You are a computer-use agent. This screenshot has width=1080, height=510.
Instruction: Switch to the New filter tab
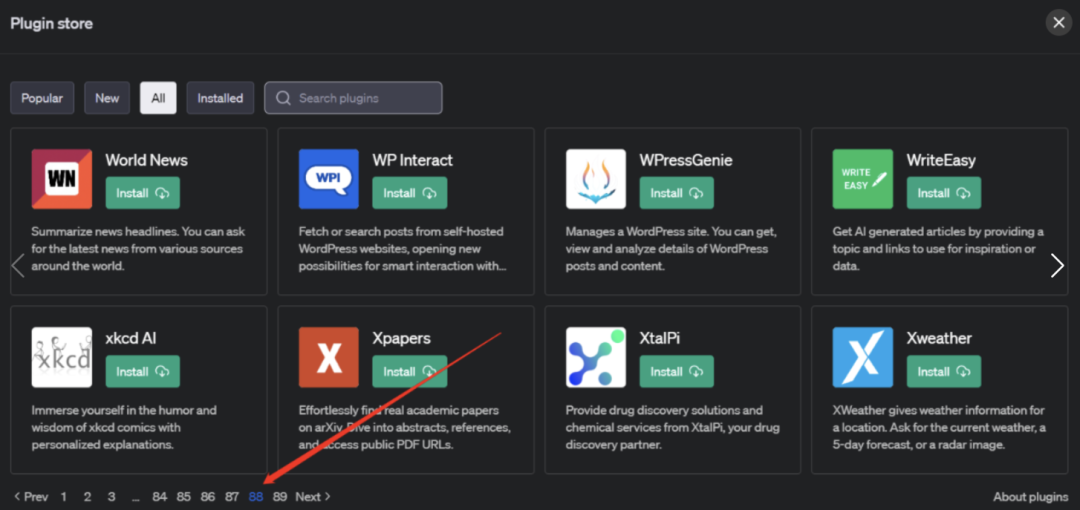pyautogui.click(x=107, y=98)
